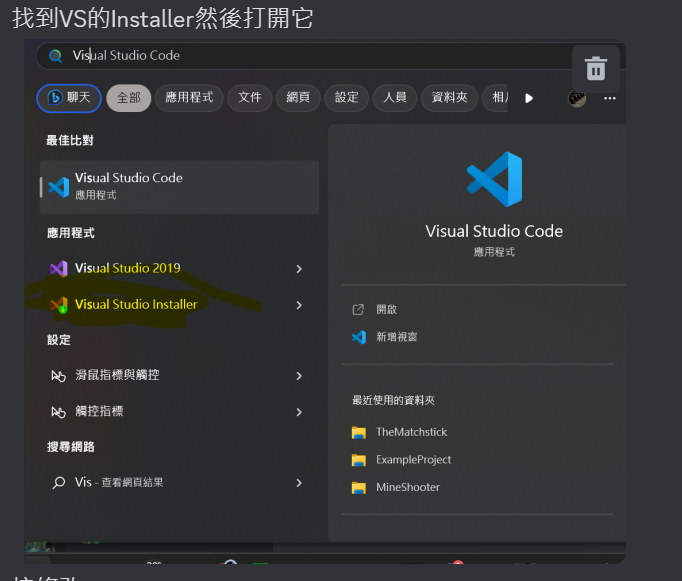The height and width of the screenshot is (581, 682).
Task: Click large Visual Studio Code logo in preview
Action: [494, 179]
